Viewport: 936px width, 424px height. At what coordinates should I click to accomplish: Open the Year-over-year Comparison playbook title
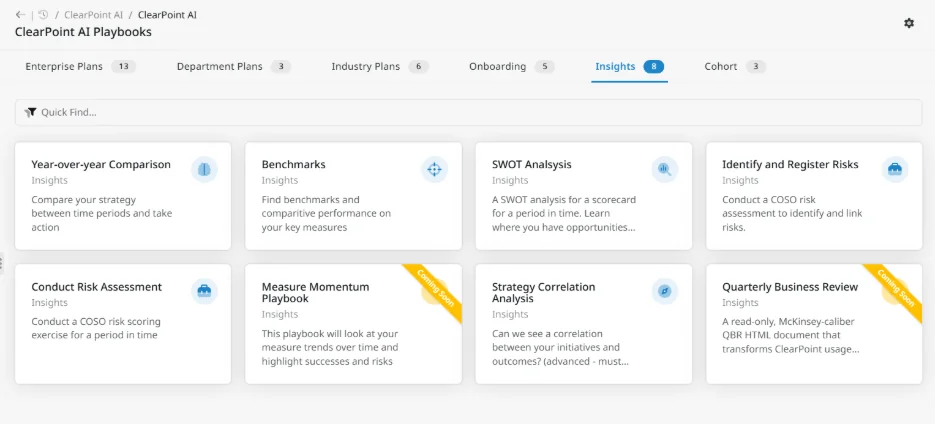101,164
